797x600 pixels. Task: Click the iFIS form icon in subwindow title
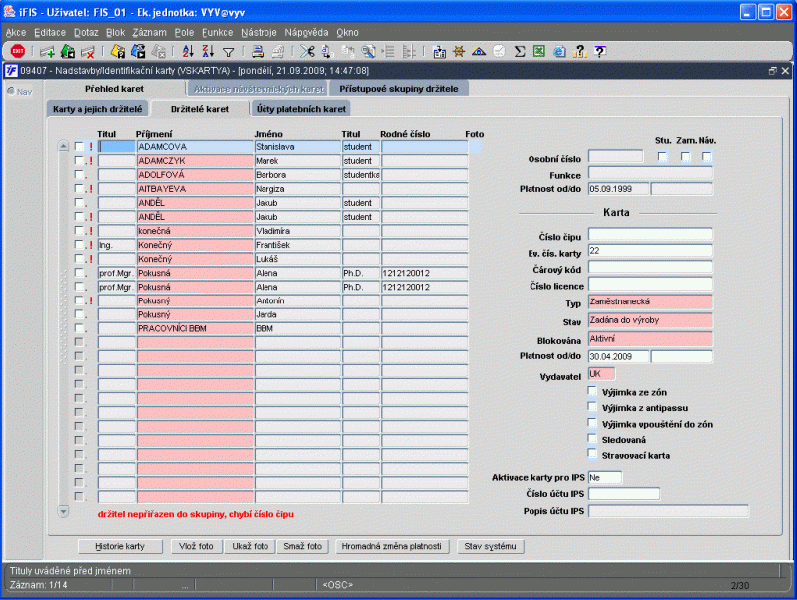tap(11, 71)
